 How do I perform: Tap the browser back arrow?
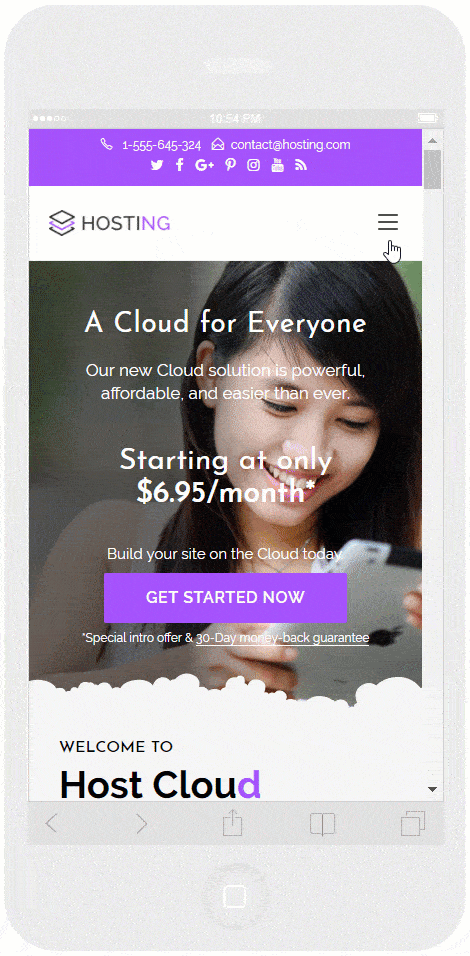tap(51, 824)
